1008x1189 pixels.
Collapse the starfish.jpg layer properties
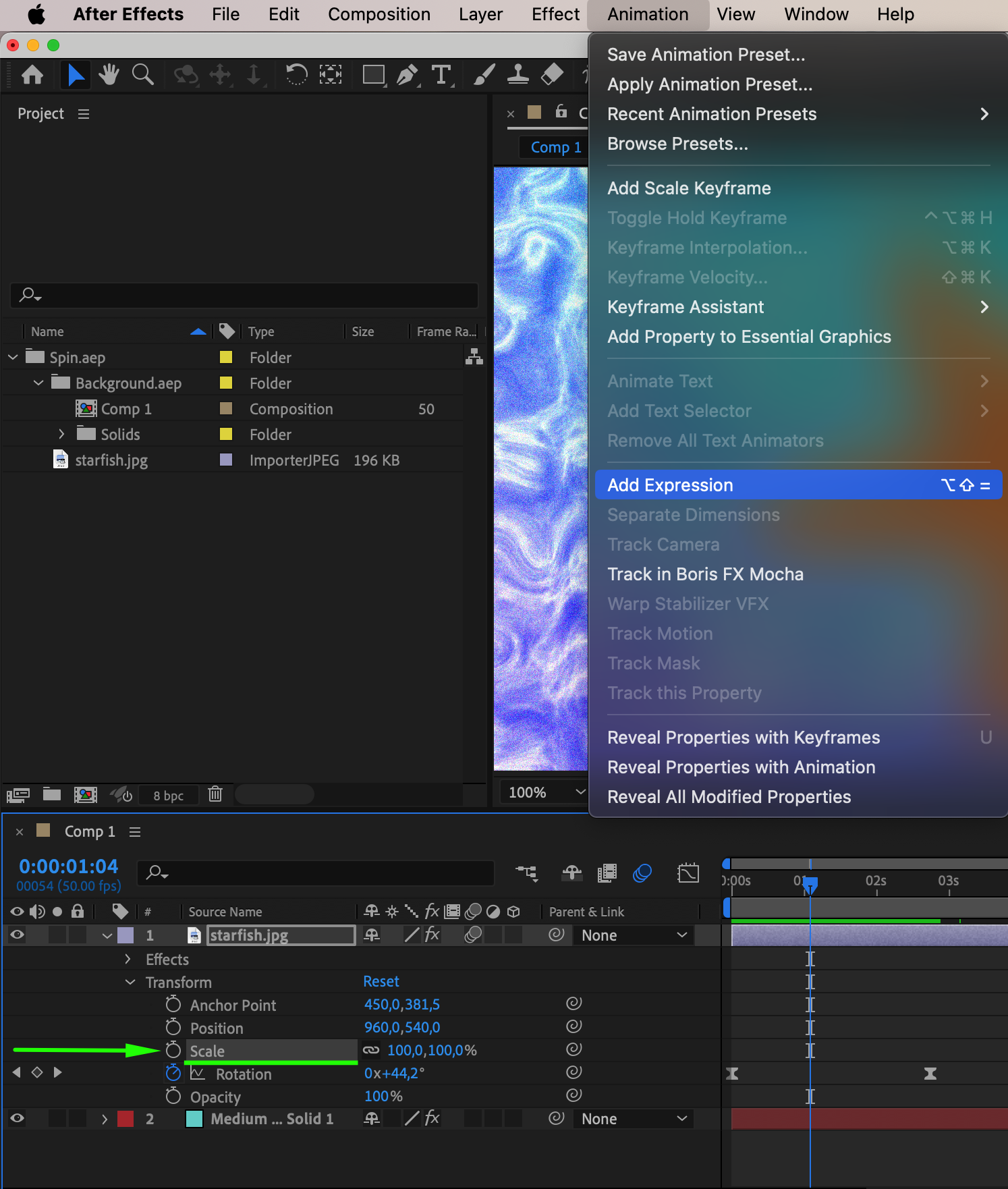(x=107, y=935)
